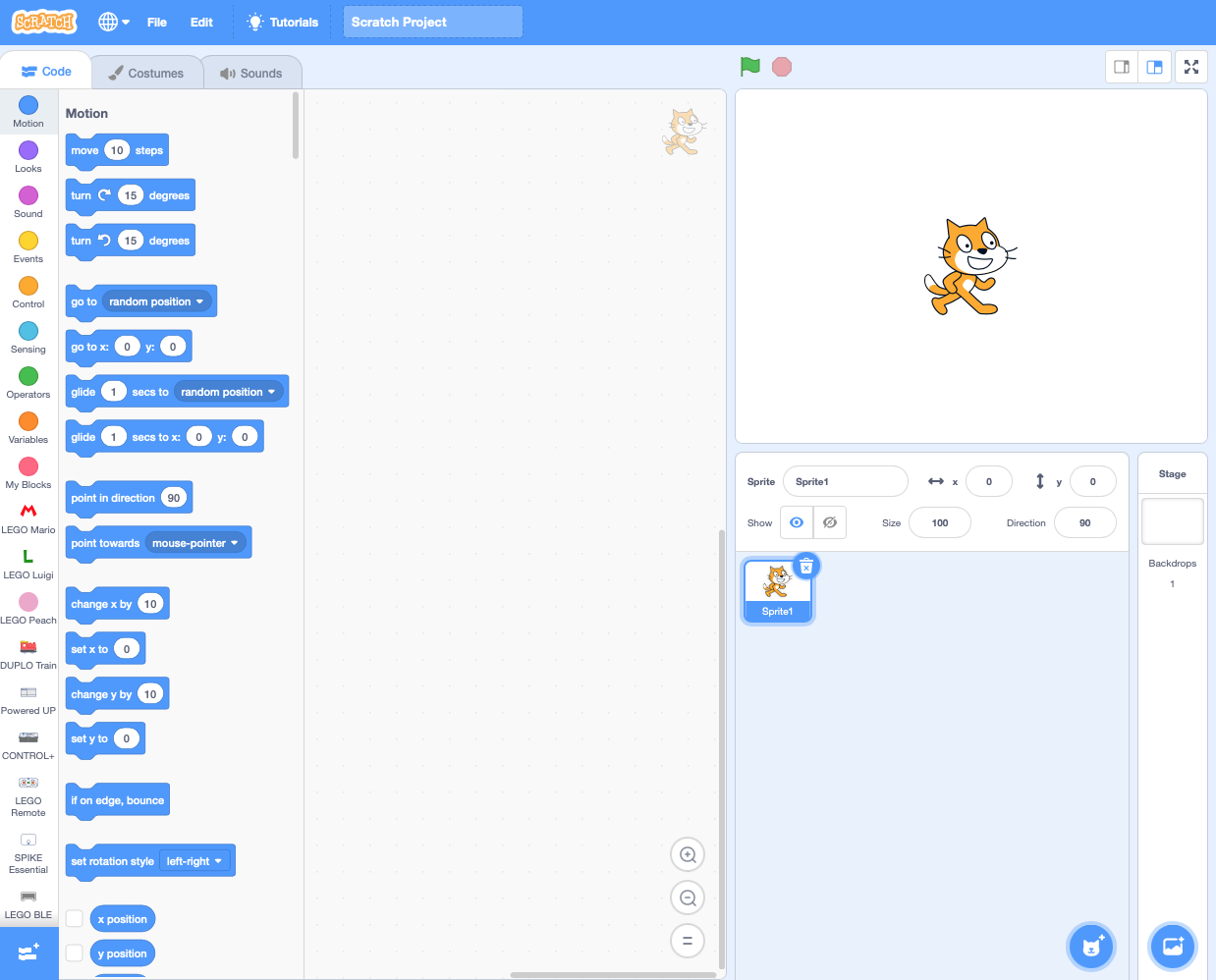This screenshot has width=1216, height=980.
Task: Open the Choose a Backdrop picker
Action: tap(1173, 946)
